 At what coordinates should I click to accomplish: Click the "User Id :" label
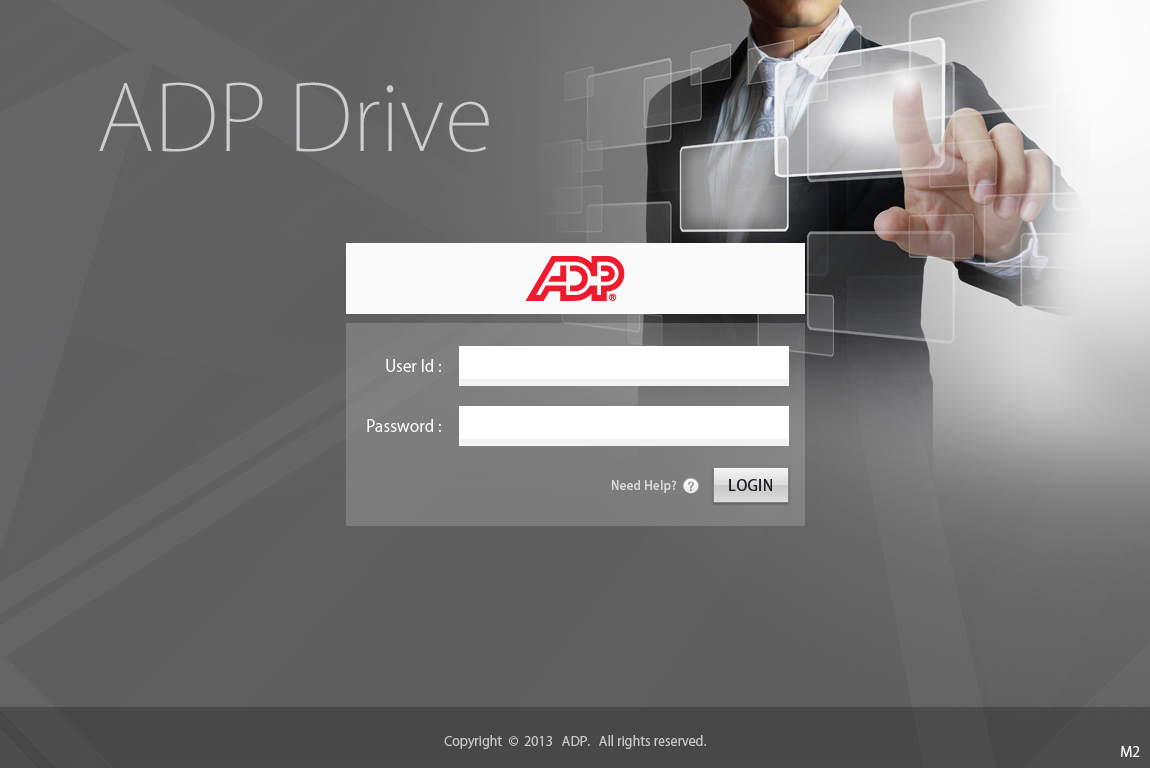[413, 366]
